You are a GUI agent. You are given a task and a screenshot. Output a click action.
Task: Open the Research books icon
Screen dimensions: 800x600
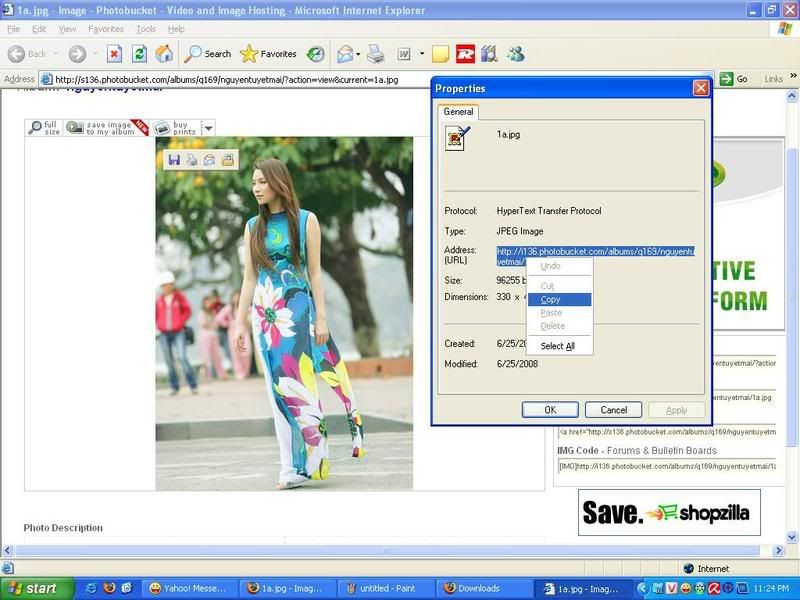489,54
